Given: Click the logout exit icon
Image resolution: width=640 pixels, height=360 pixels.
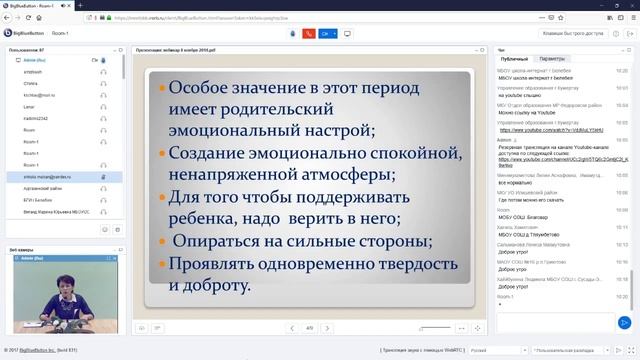Looking at the screenshot, I should click(630, 33).
